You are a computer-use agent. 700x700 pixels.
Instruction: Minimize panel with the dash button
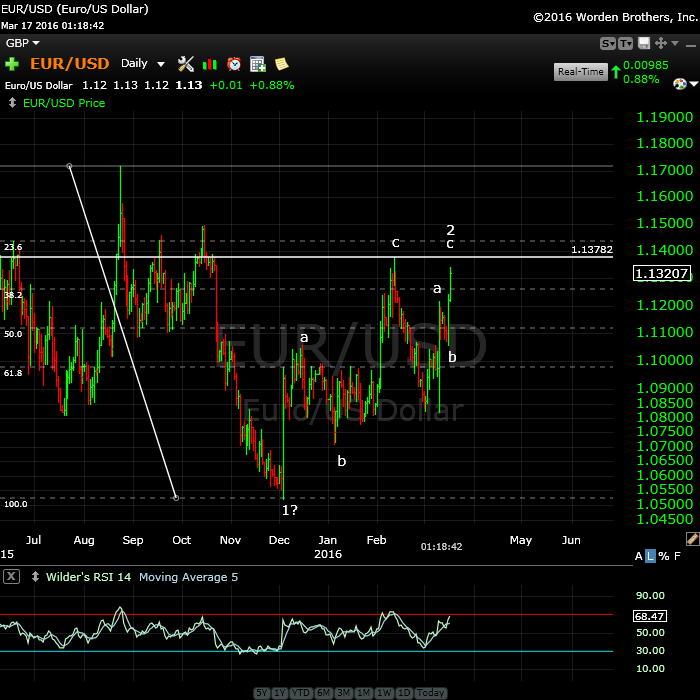[691, 45]
